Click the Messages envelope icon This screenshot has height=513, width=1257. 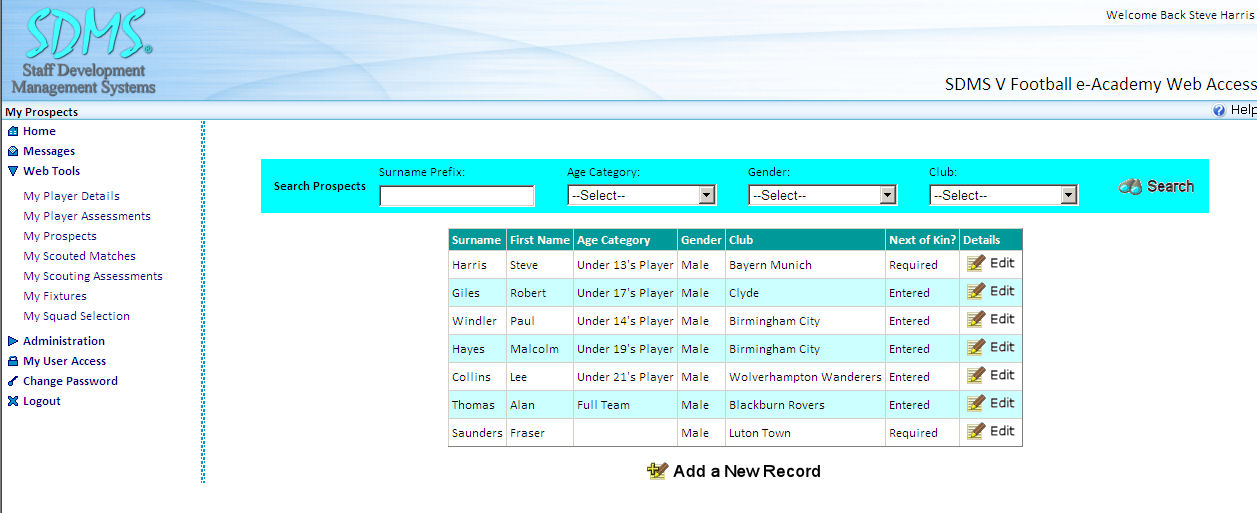[x=13, y=151]
